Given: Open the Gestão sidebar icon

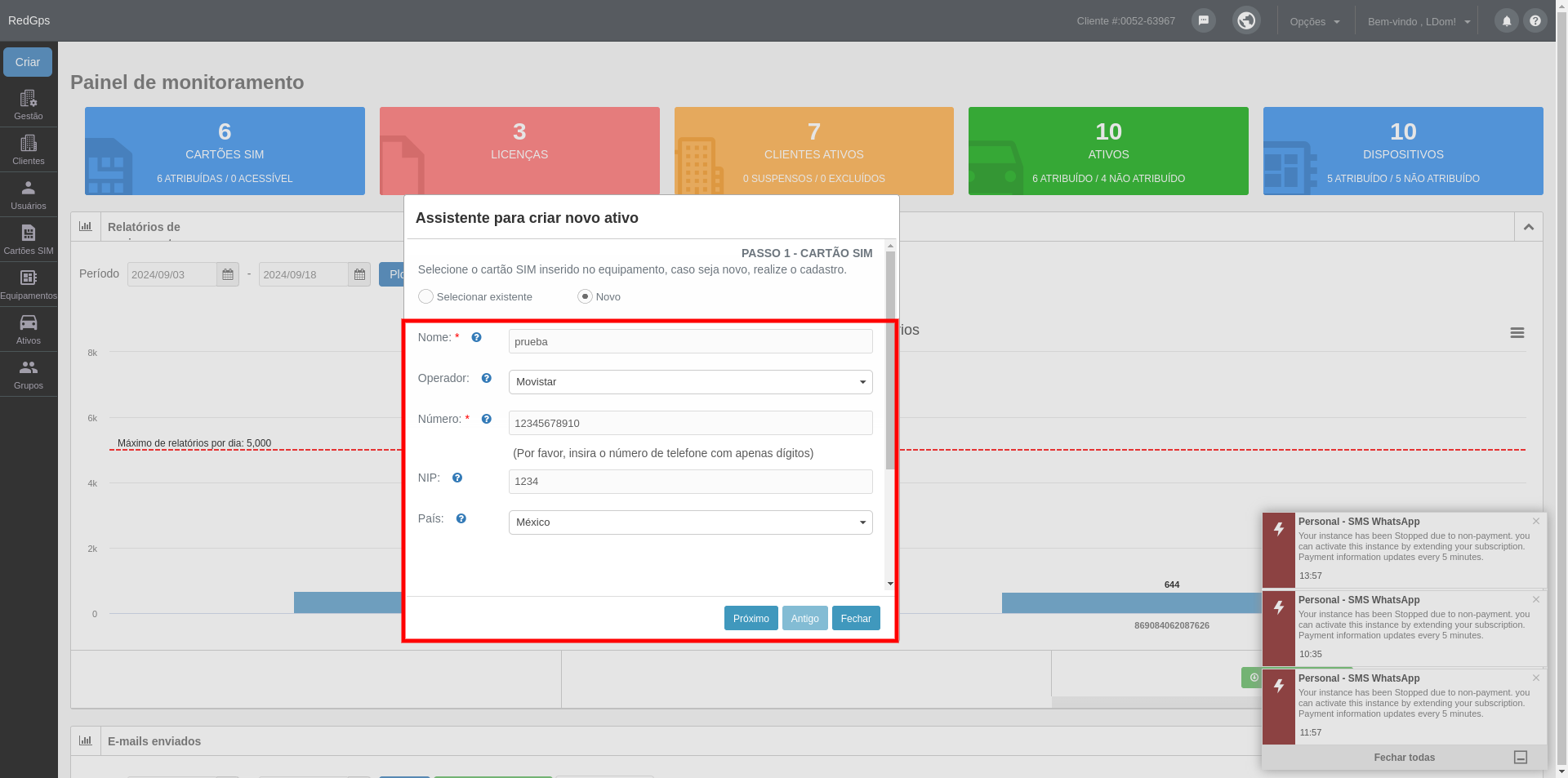Looking at the screenshot, I should coord(29,104).
